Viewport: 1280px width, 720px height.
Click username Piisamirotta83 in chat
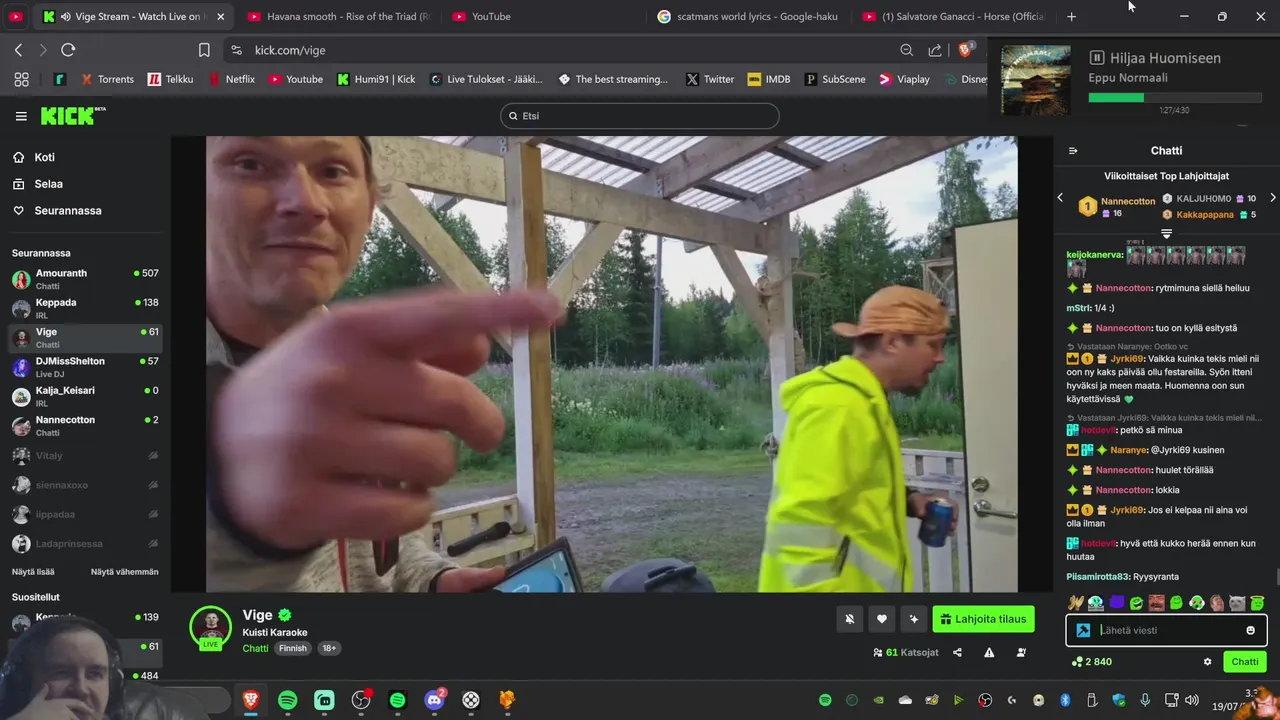(1097, 577)
